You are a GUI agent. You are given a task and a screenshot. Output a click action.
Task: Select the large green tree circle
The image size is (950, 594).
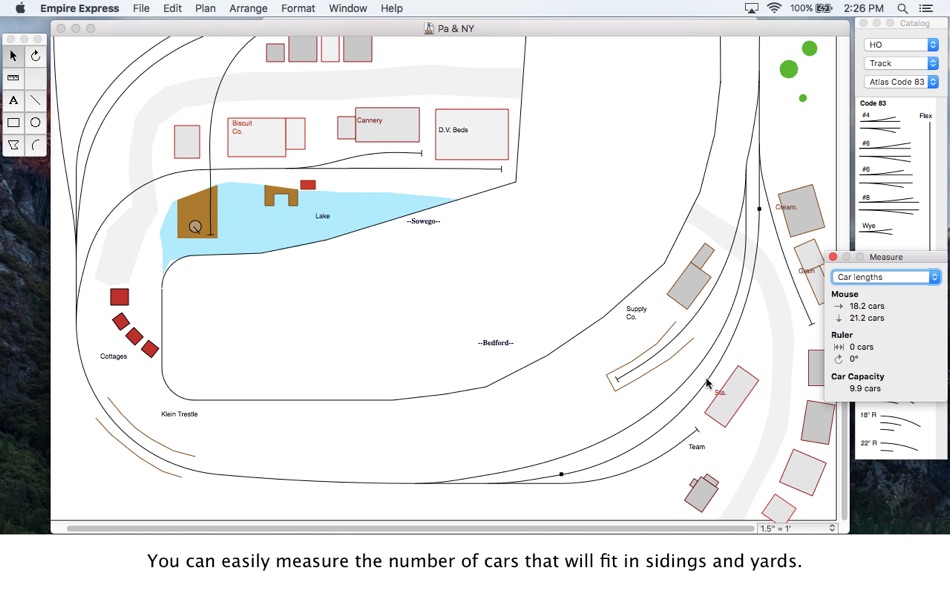click(788, 69)
